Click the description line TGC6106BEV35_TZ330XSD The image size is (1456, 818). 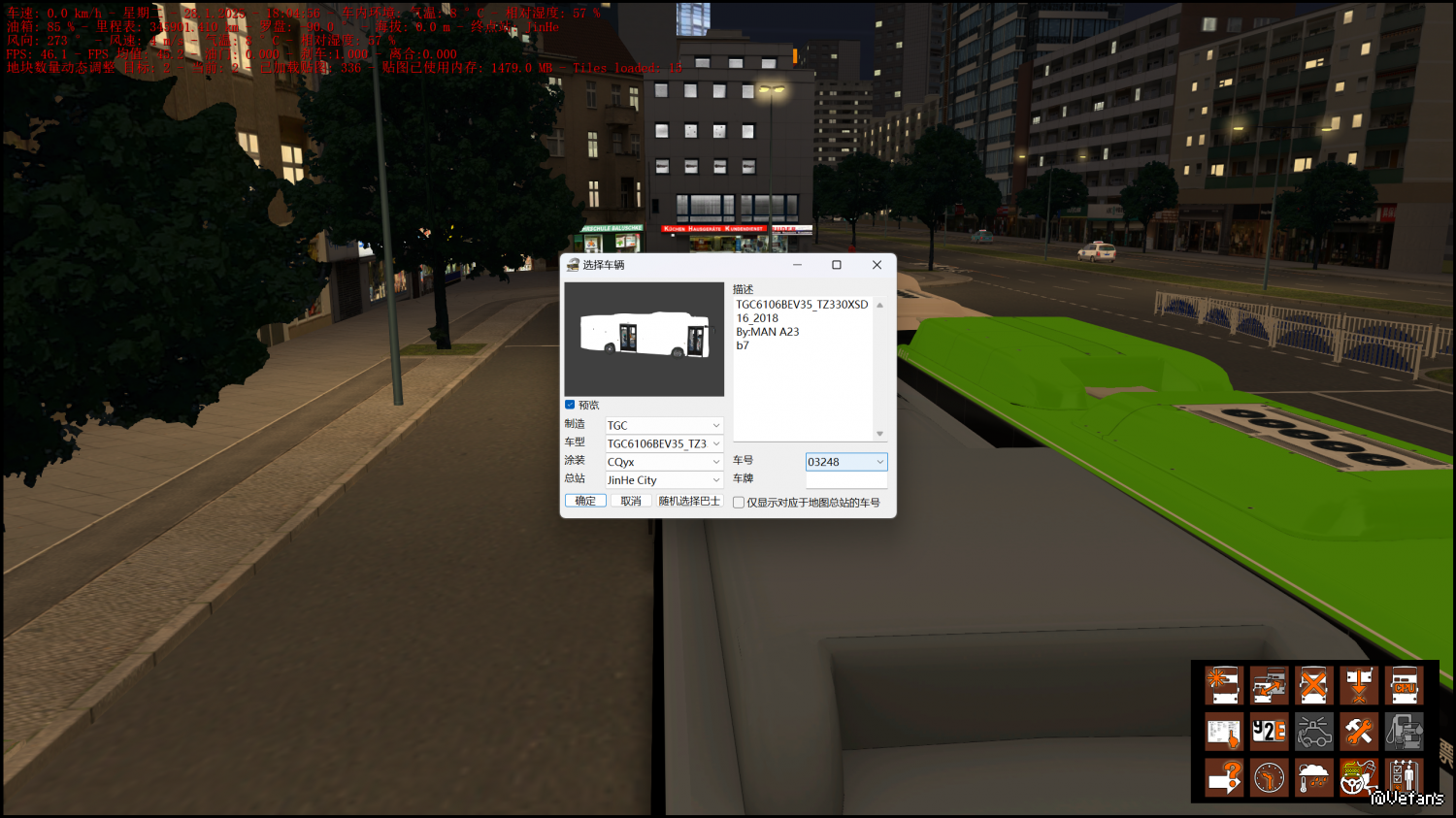point(802,305)
